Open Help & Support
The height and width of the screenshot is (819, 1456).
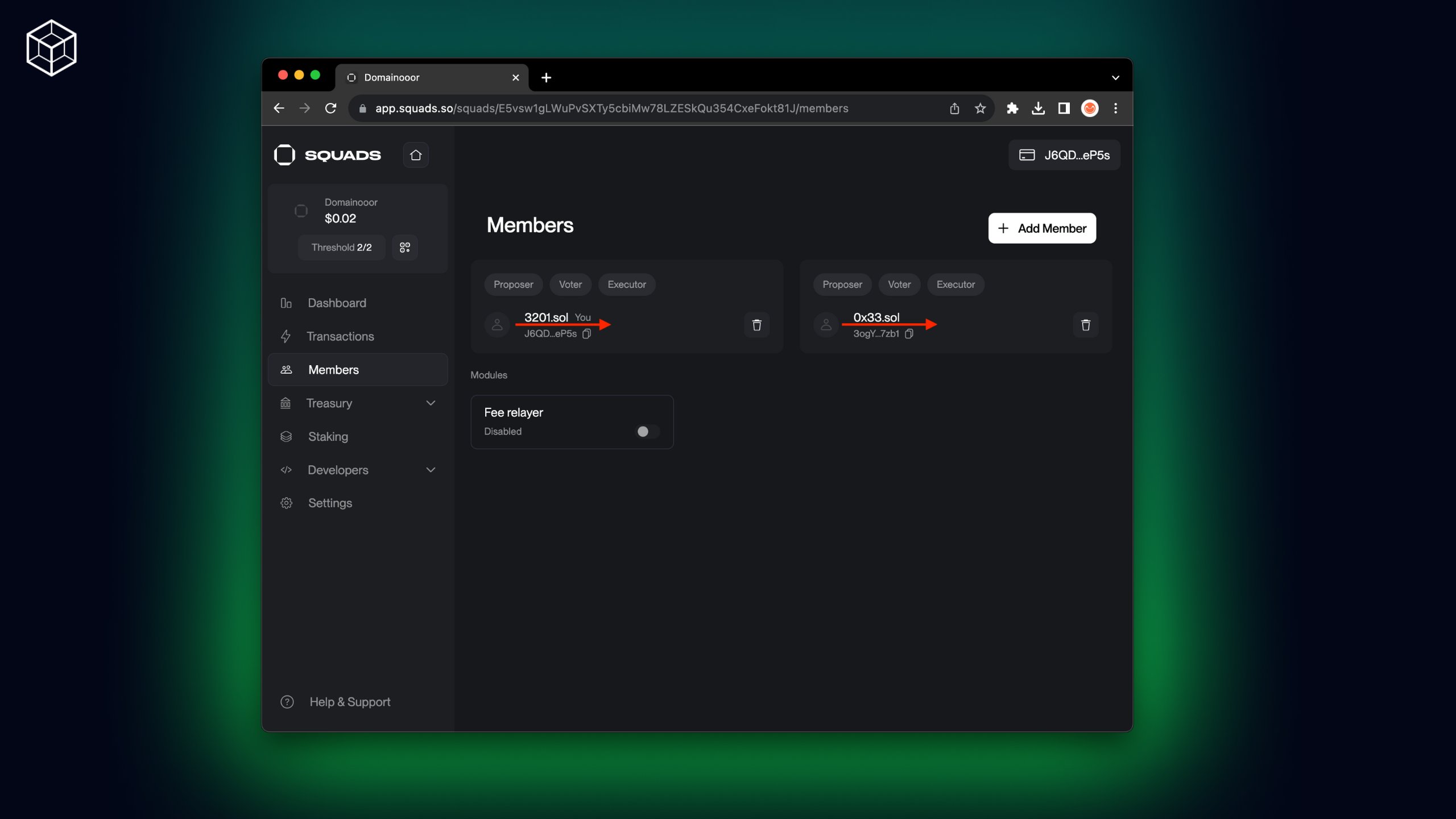336,702
